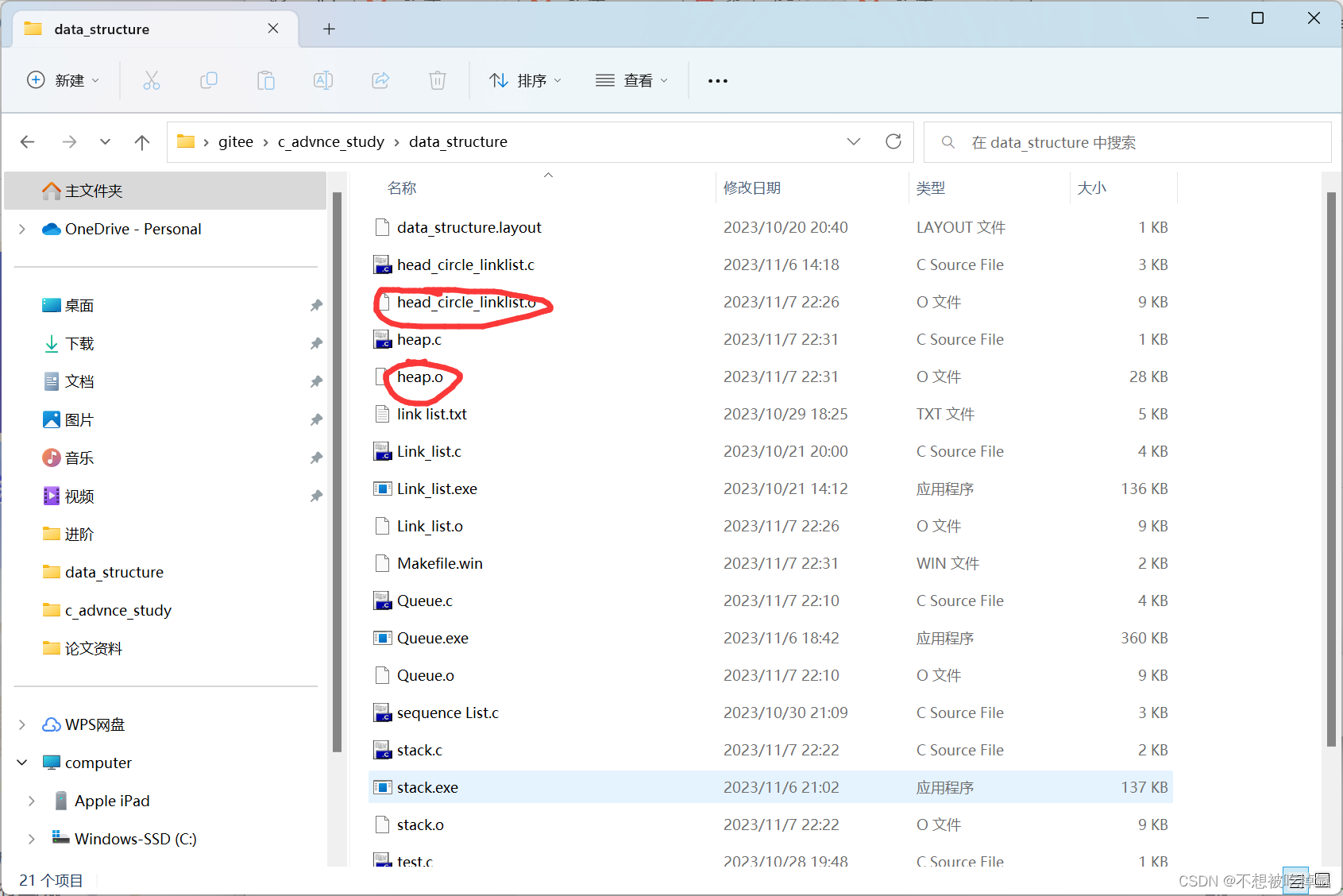This screenshot has height=896, width=1343.
Task: Navigate back with the back arrow
Action: (27, 141)
